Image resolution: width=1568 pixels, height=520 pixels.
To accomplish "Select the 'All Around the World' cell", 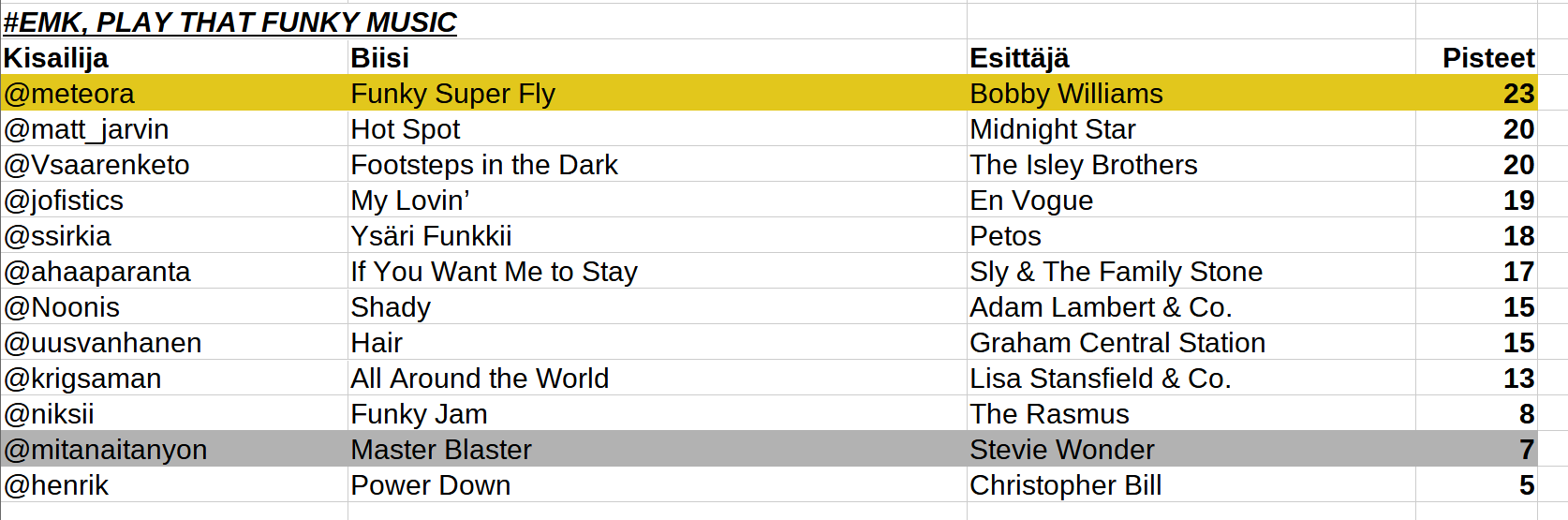I will 480,379.
